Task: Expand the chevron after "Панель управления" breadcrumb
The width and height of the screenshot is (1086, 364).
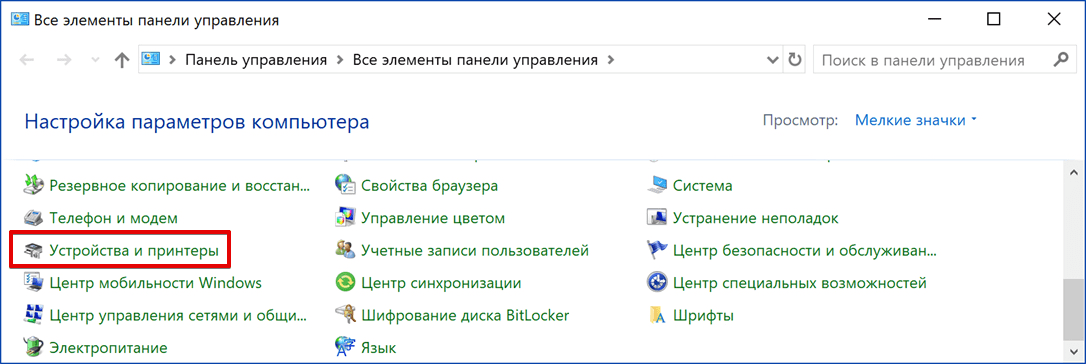Action: coord(339,60)
